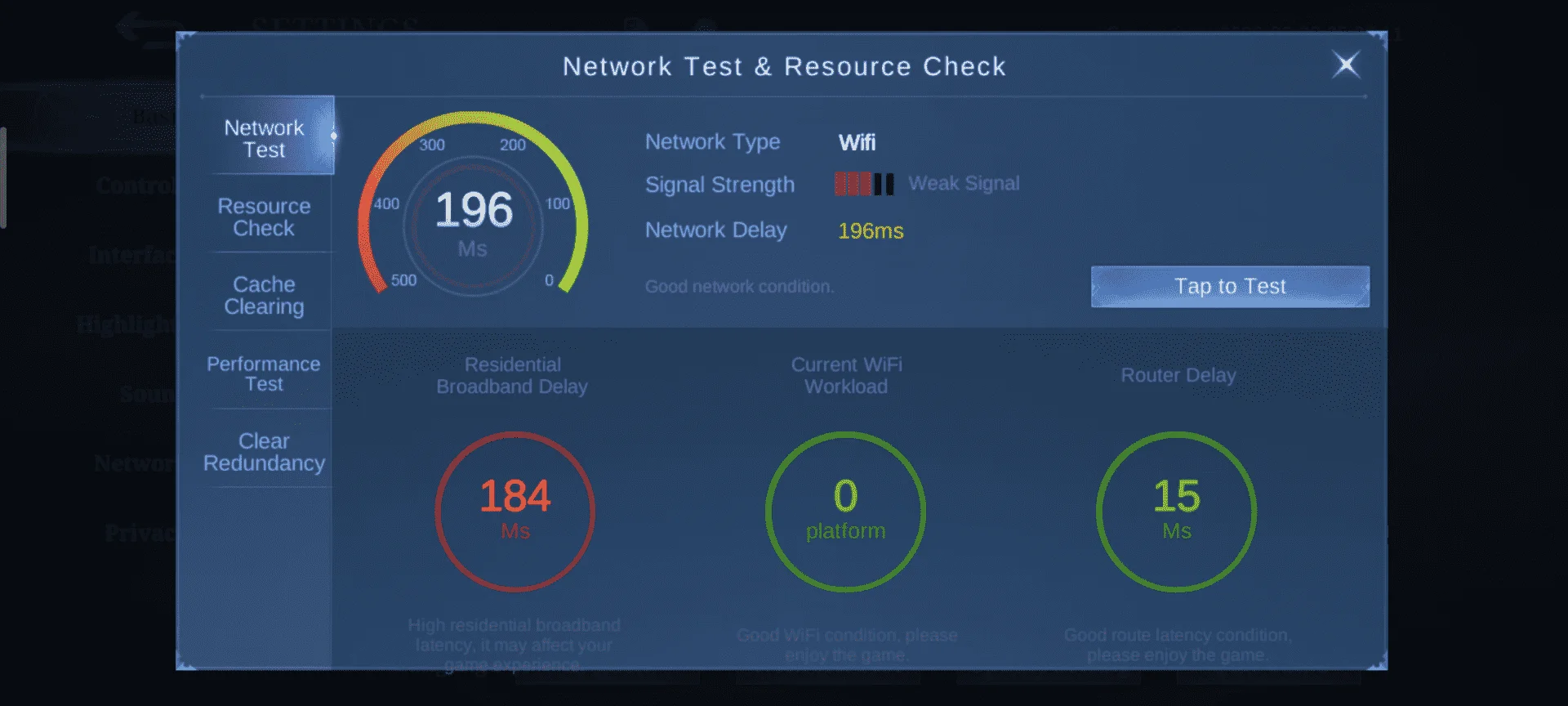Click the Signal Strength label
The height and width of the screenshot is (706, 1568).
click(719, 185)
